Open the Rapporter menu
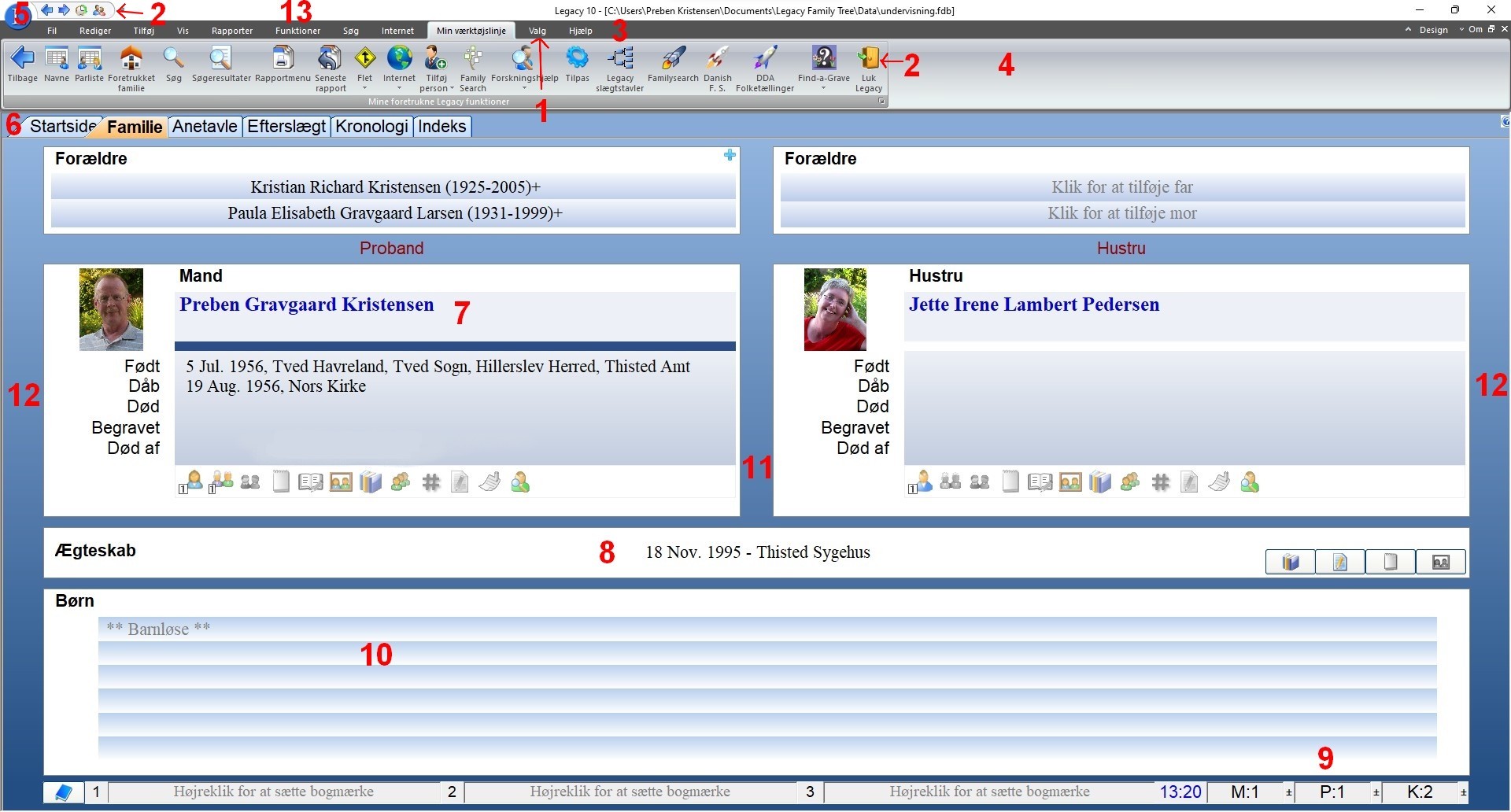Screen dimensions: 1511x812 (232, 31)
